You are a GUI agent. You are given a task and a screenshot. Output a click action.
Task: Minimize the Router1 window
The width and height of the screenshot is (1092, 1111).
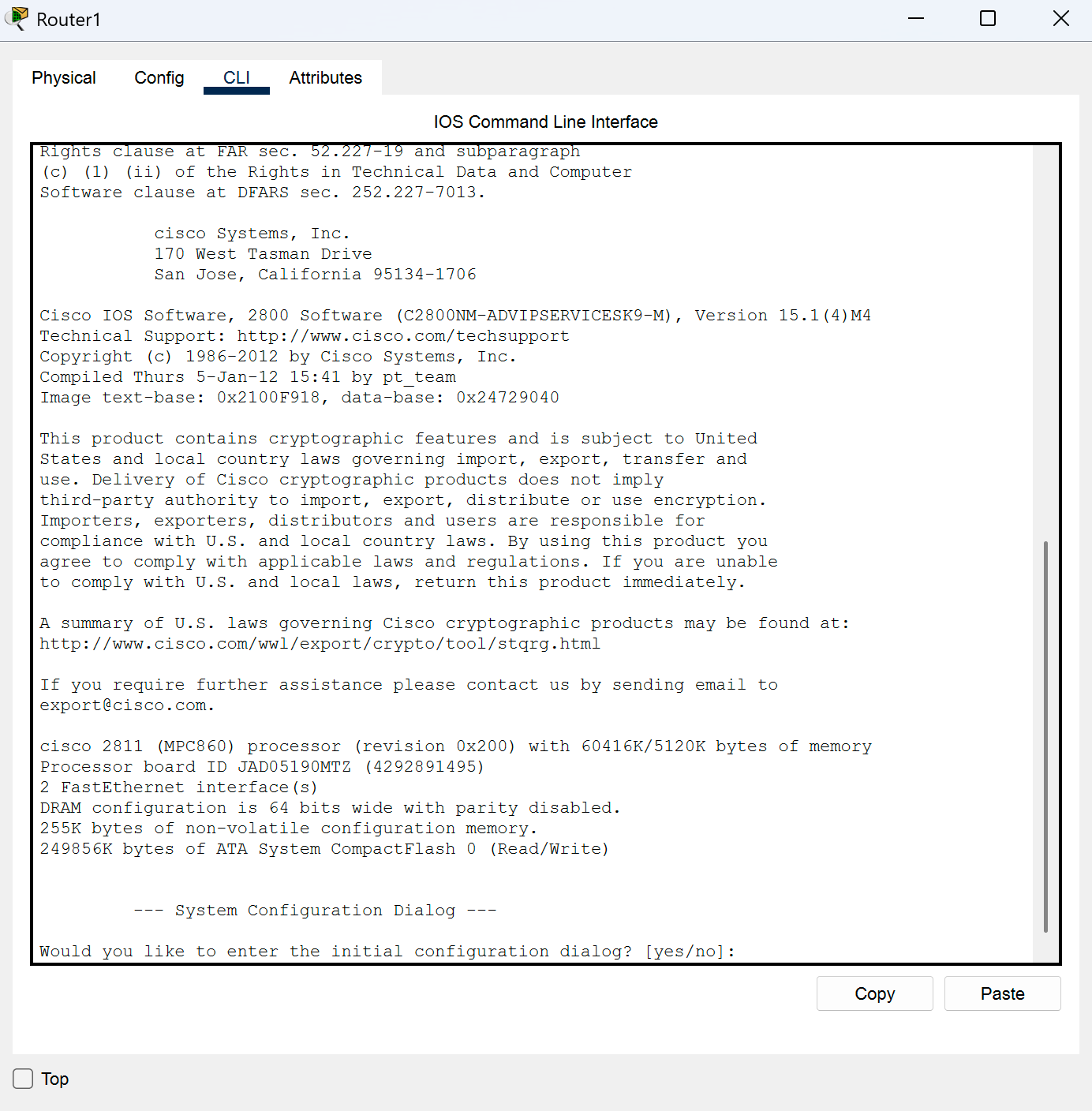coord(916,18)
